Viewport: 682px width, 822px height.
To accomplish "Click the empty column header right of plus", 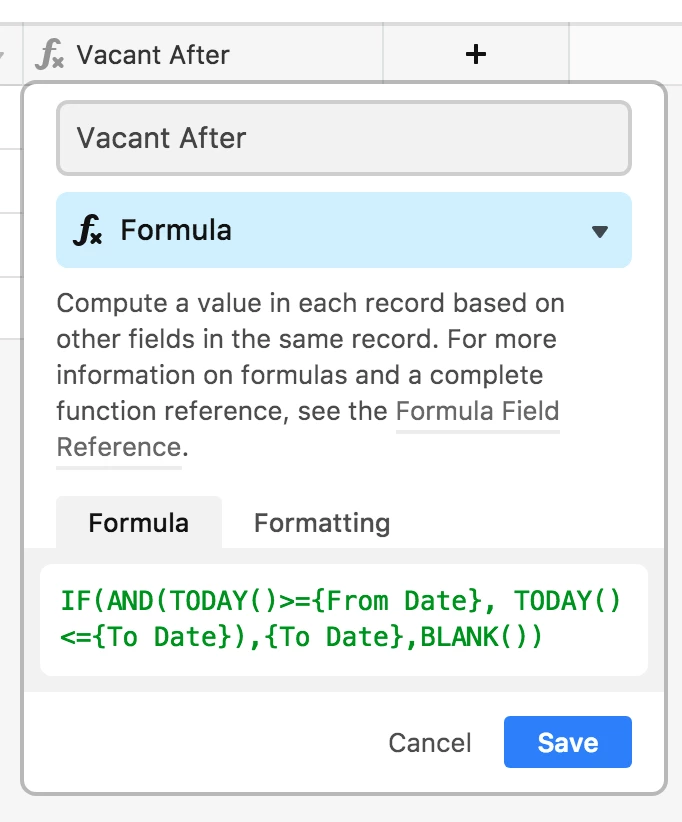I will click(x=625, y=54).
